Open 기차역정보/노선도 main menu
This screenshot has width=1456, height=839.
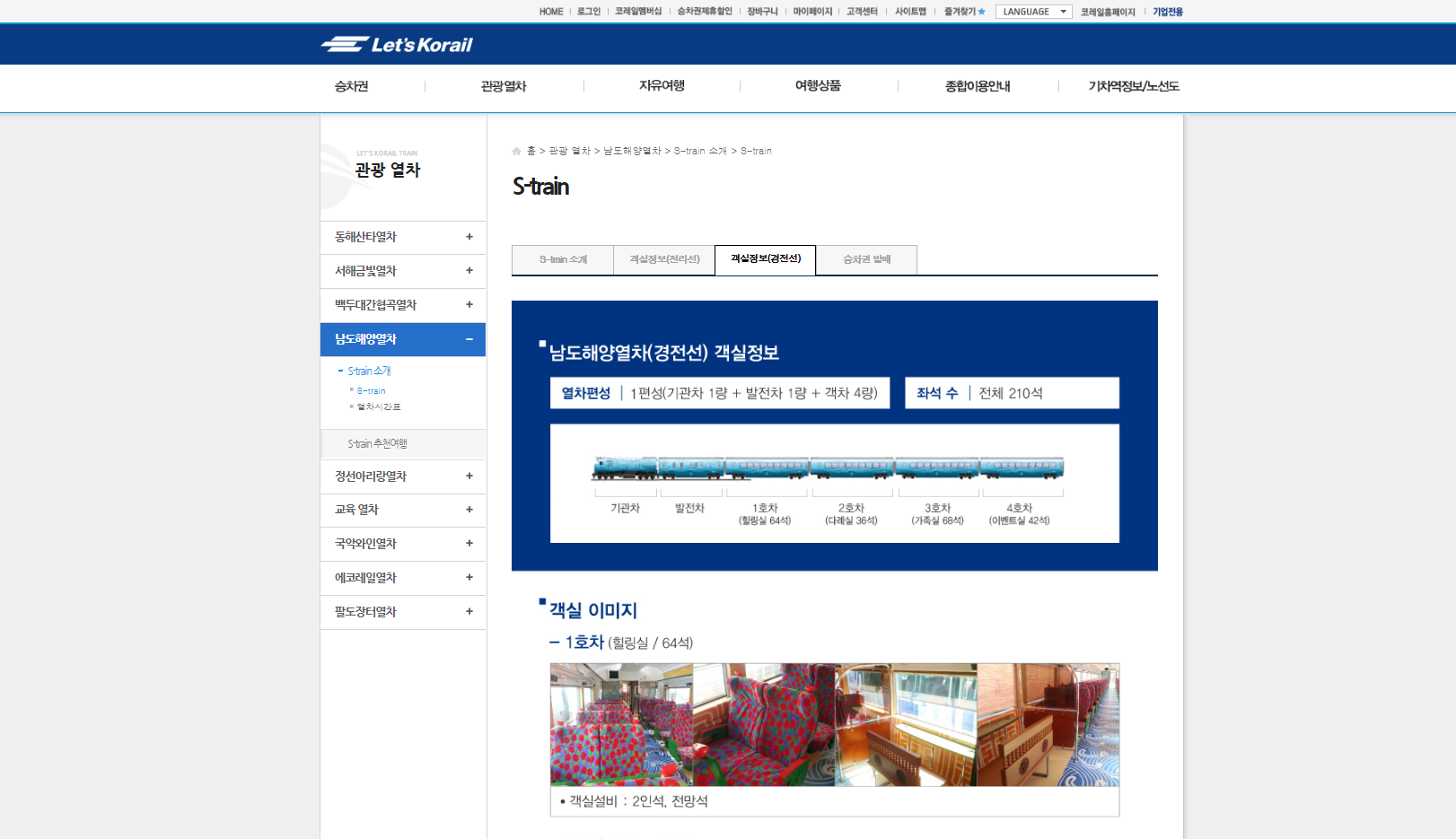click(1134, 86)
